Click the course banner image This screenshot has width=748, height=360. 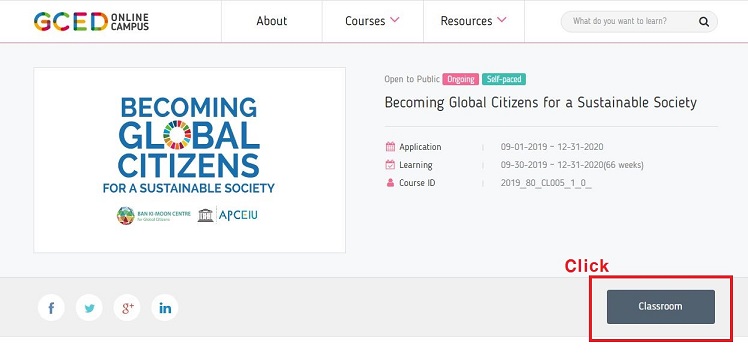pyautogui.click(x=189, y=160)
